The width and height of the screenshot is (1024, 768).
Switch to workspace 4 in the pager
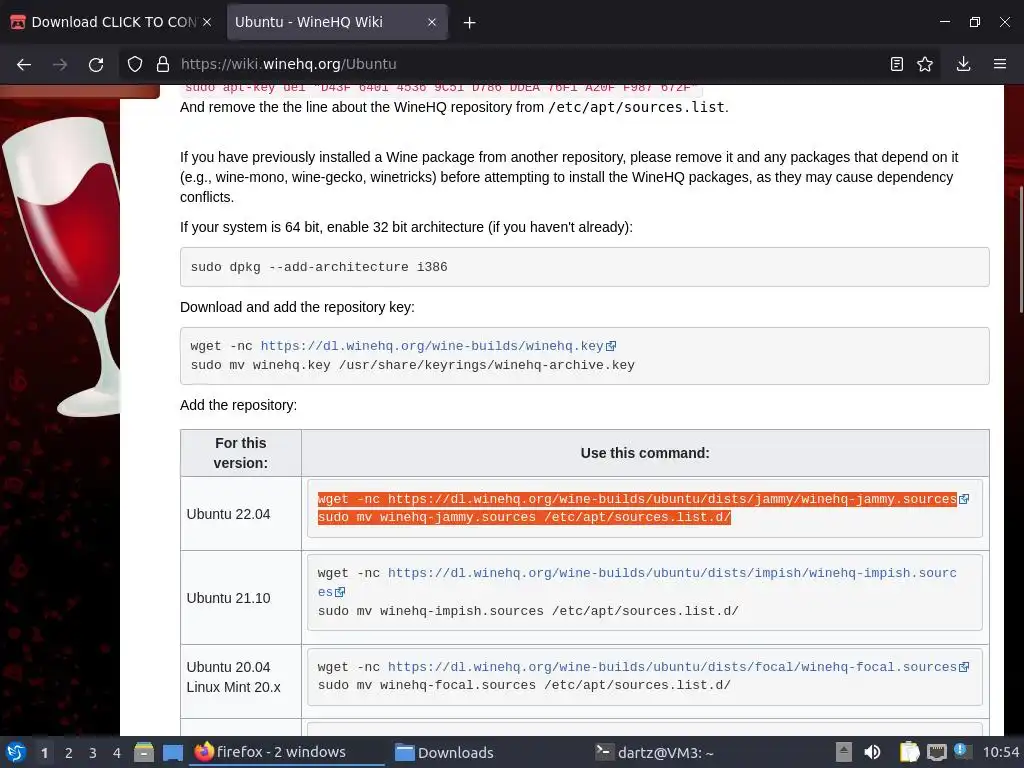pyautogui.click(x=117, y=753)
